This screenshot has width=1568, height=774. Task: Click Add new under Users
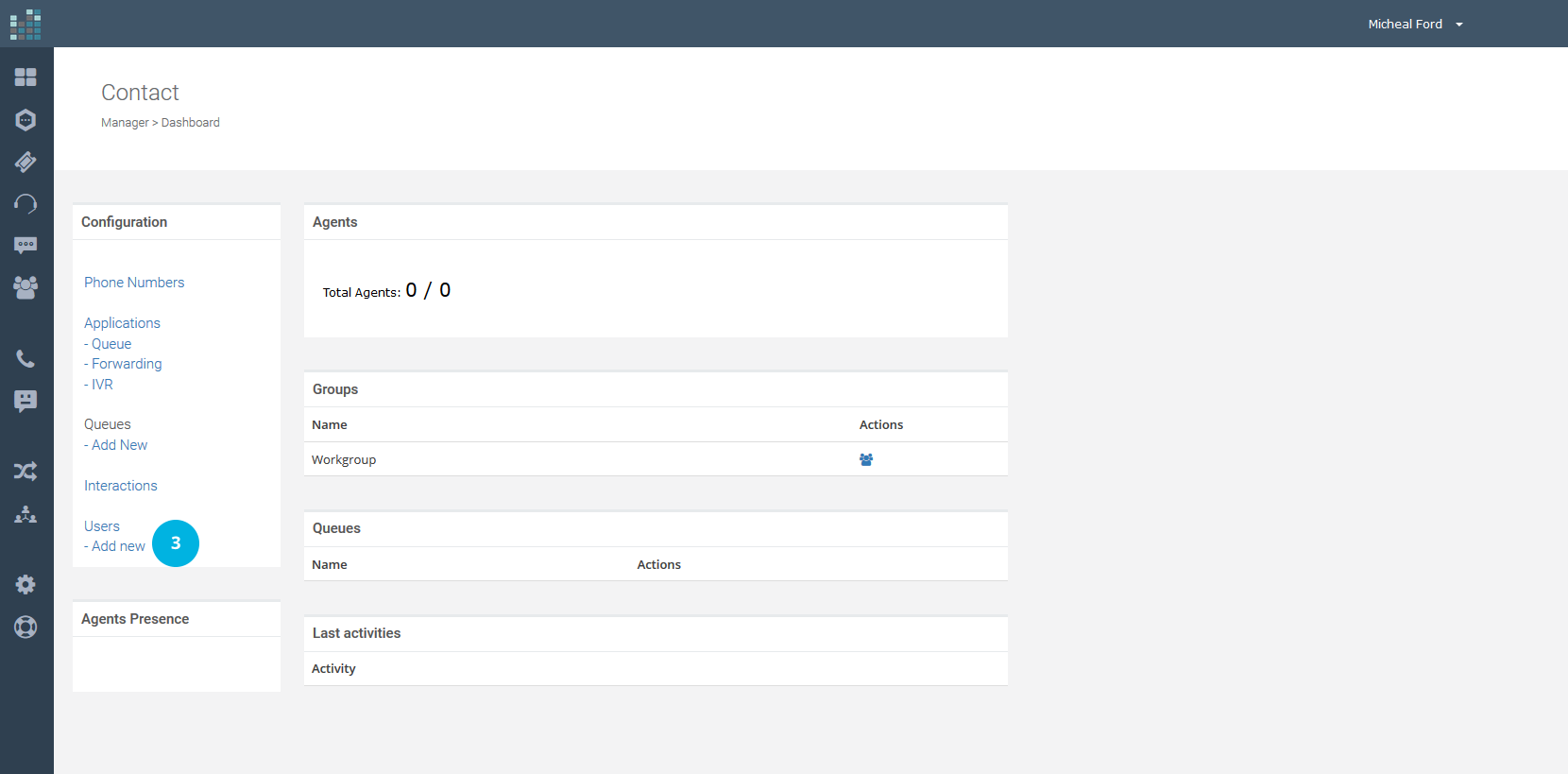[118, 546]
